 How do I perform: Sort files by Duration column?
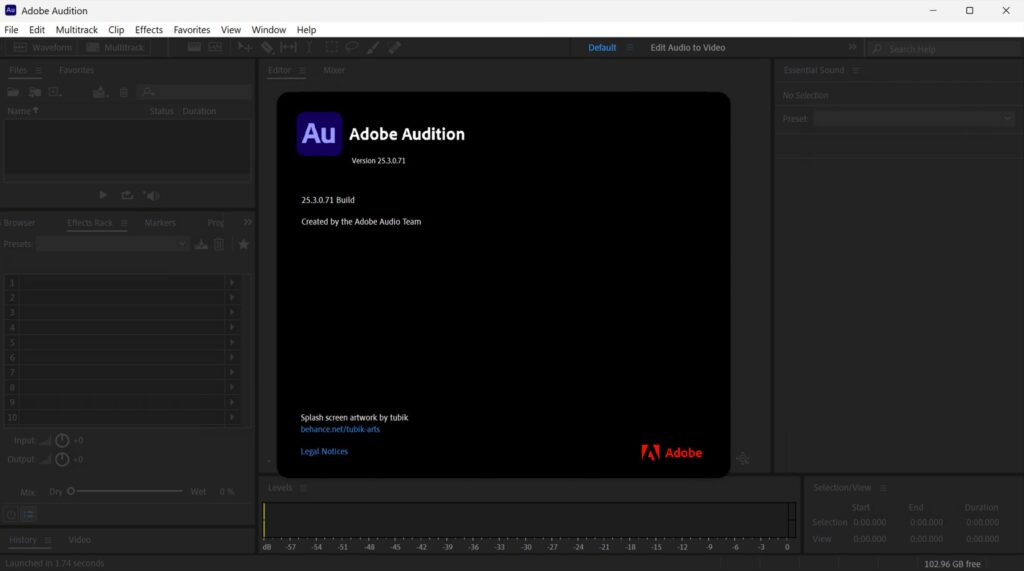pyautogui.click(x=199, y=111)
